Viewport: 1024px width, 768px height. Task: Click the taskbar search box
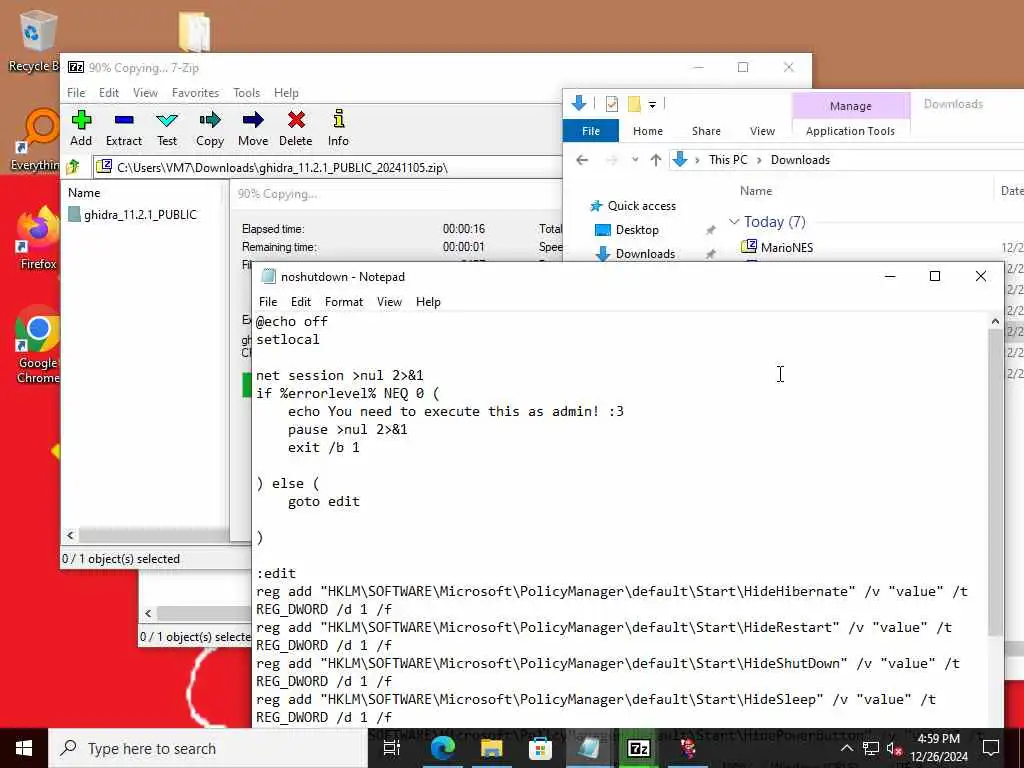208,748
